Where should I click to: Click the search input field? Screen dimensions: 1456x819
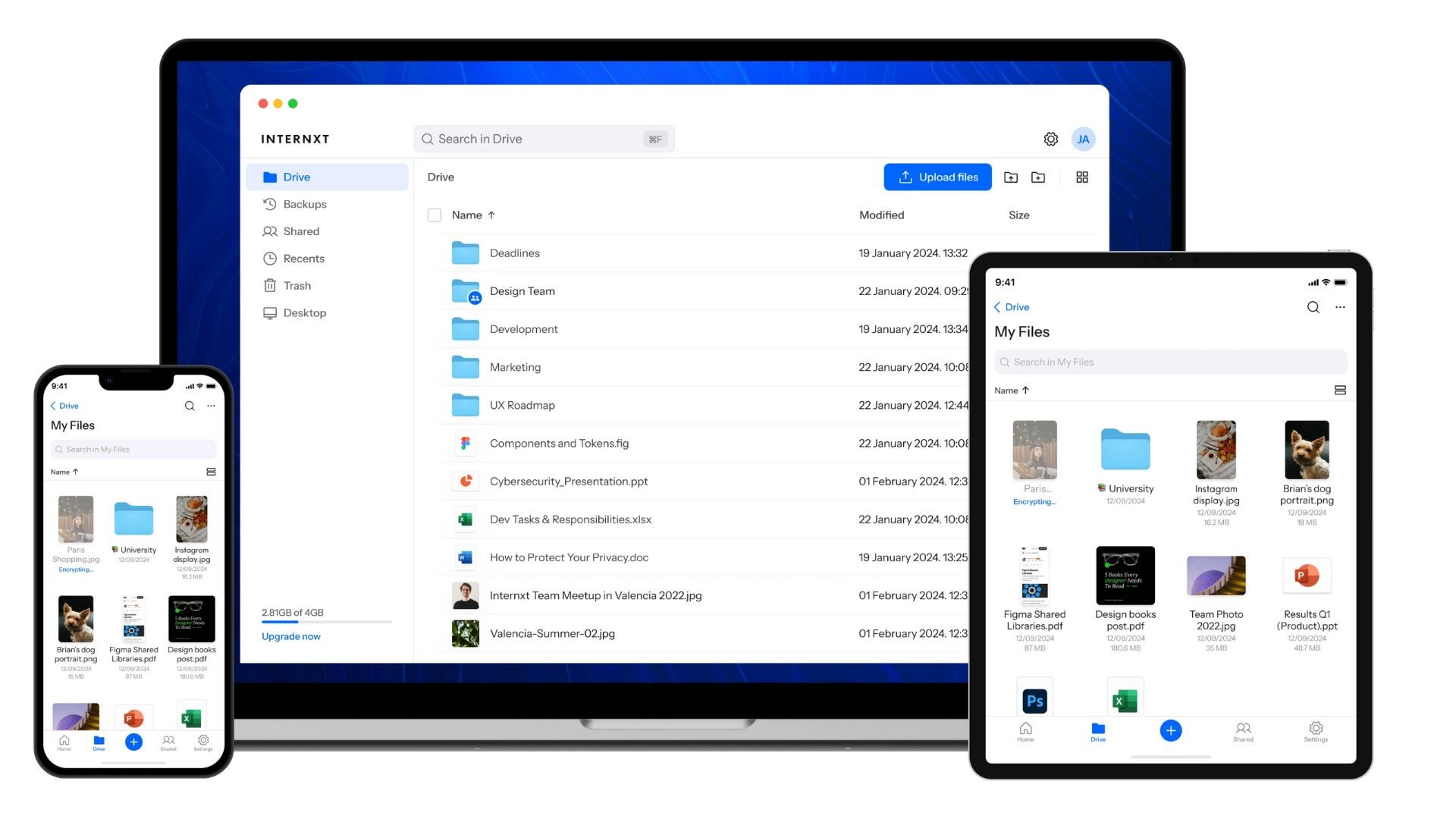[x=544, y=139]
